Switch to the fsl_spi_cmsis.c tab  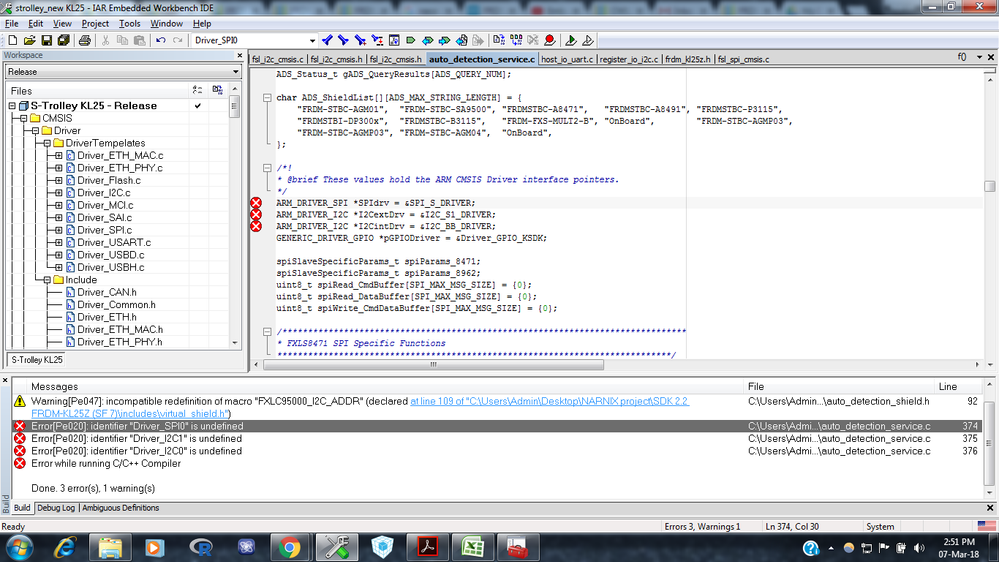[x=743, y=59]
